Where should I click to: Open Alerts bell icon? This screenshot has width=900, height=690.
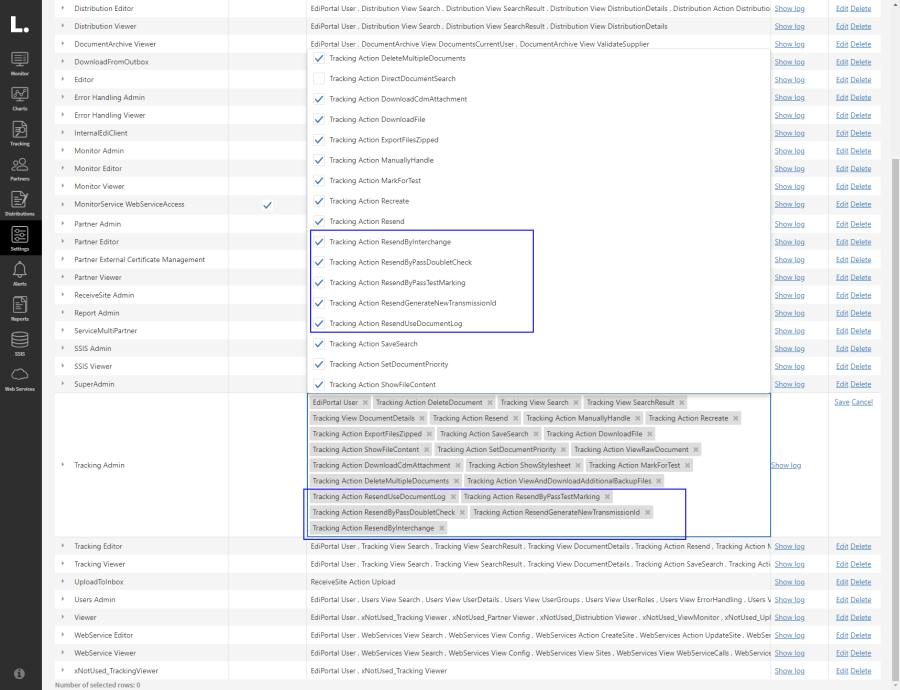20,273
